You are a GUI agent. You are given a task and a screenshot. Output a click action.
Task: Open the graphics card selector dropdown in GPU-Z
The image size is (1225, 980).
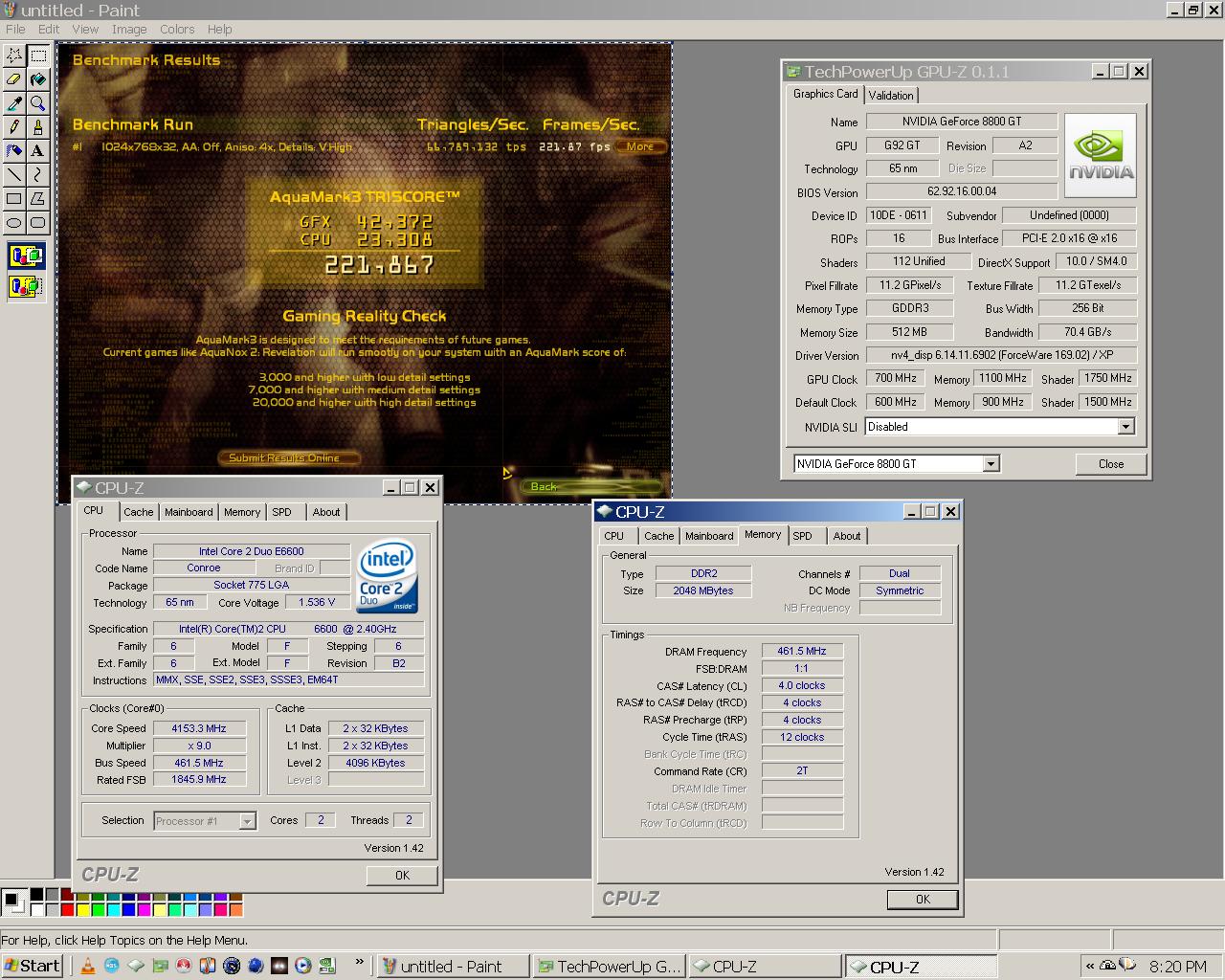pyautogui.click(x=991, y=464)
